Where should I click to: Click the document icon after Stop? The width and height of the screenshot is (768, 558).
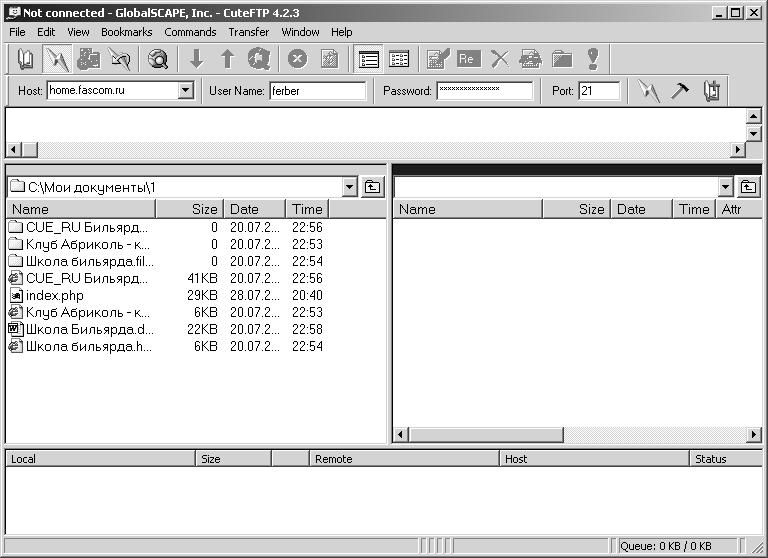329,59
